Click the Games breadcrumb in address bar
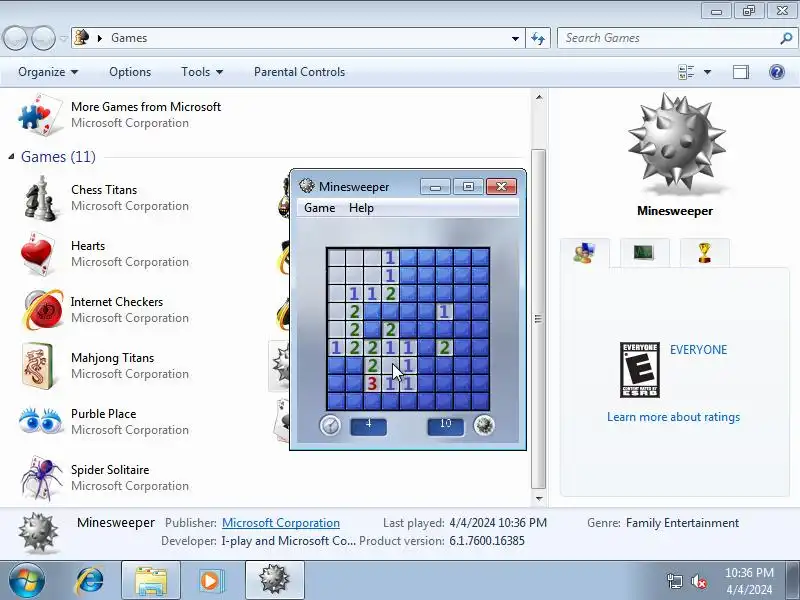Viewport: 800px width, 600px height. pyautogui.click(x=129, y=38)
